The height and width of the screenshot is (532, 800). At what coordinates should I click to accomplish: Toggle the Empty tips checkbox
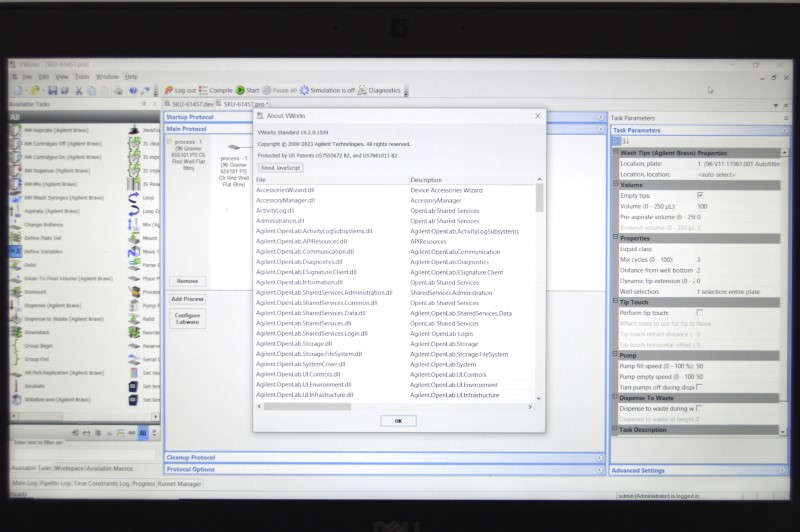[699, 195]
